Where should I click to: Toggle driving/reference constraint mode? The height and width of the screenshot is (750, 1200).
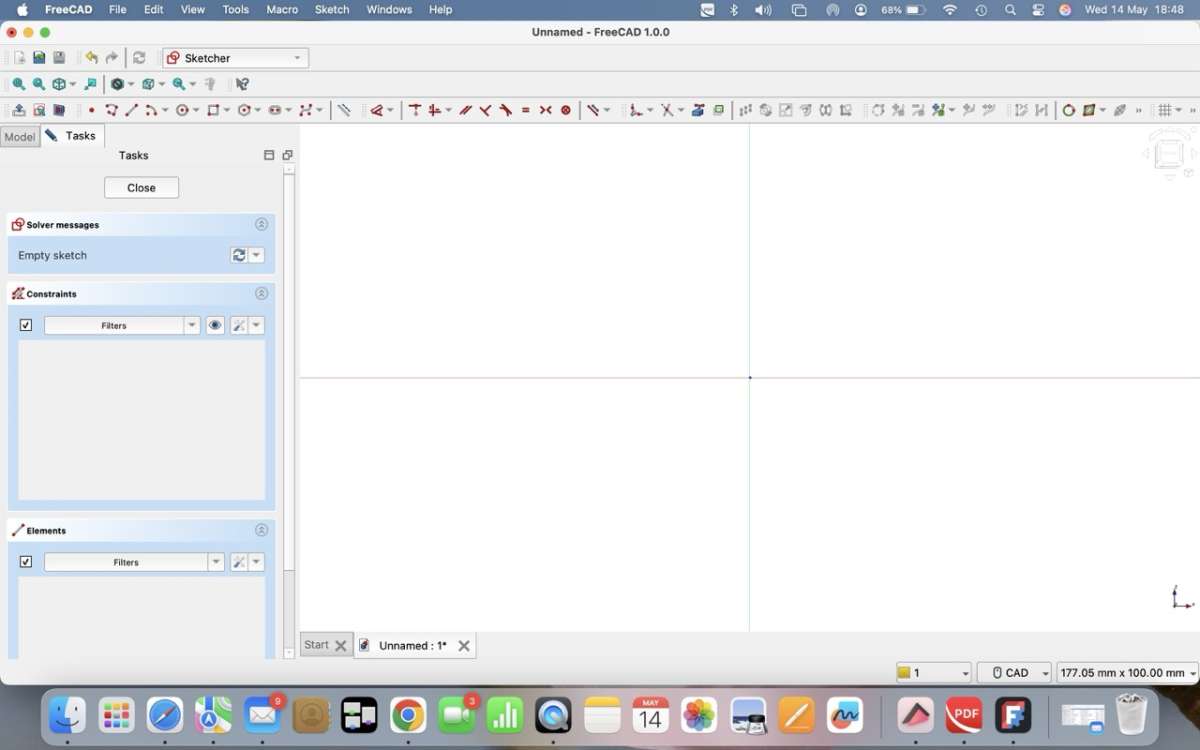[x=592, y=110]
